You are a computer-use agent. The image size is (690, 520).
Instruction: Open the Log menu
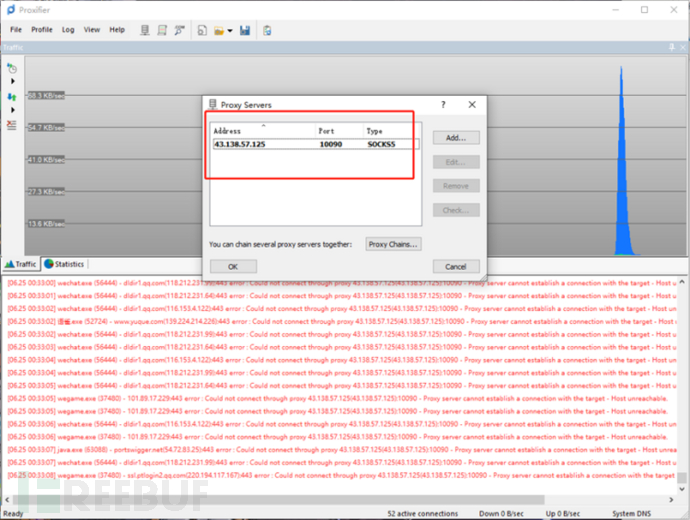pyautogui.click(x=68, y=29)
